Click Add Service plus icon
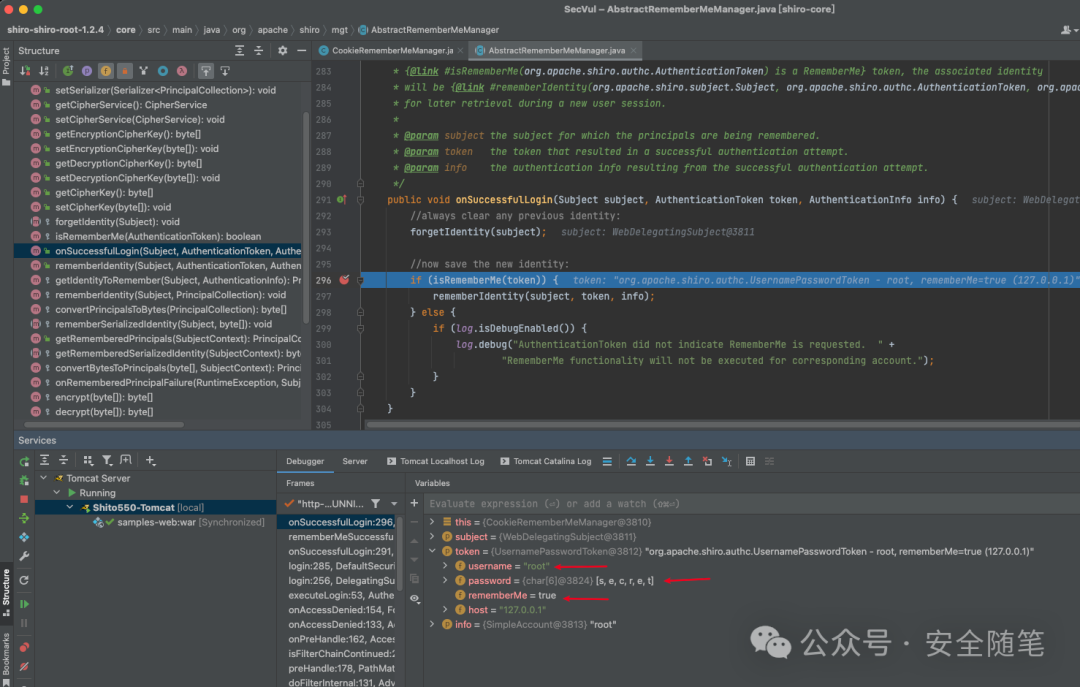This screenshot has width=1080, height=687. (150, 460)
